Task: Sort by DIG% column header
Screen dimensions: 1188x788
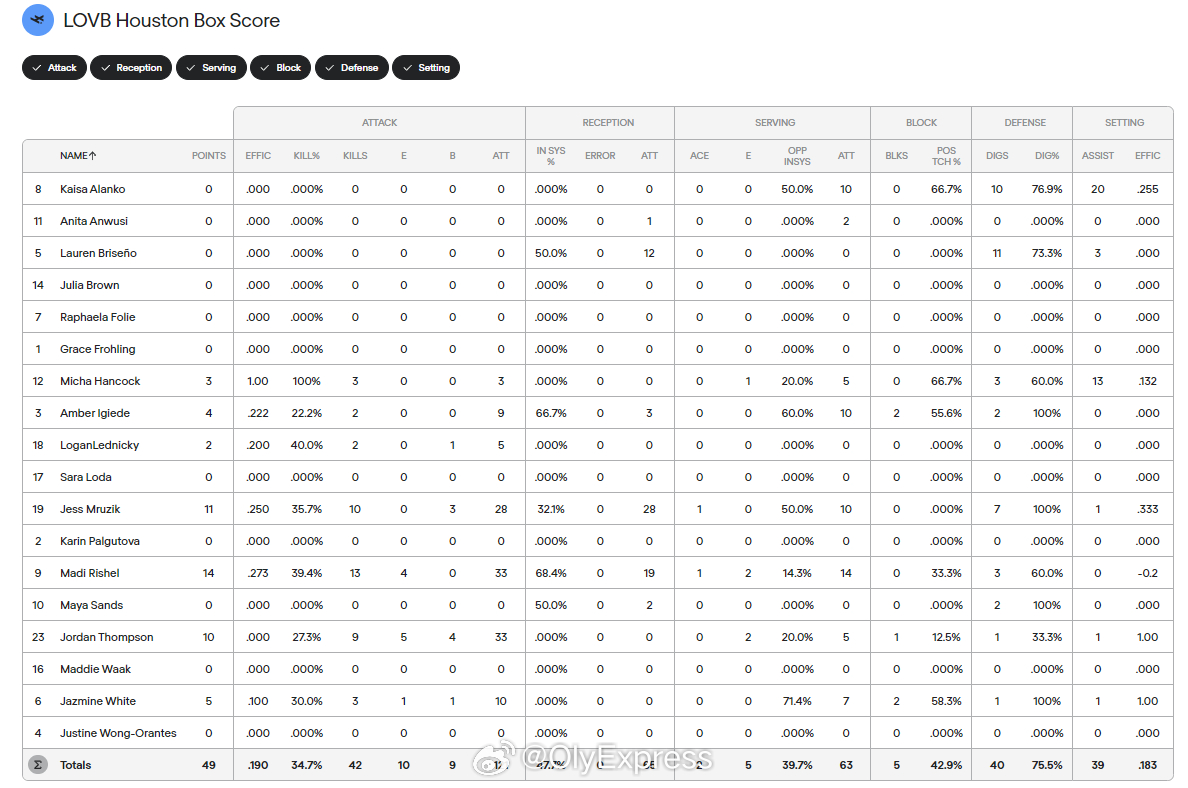Action: [1047, 155]
